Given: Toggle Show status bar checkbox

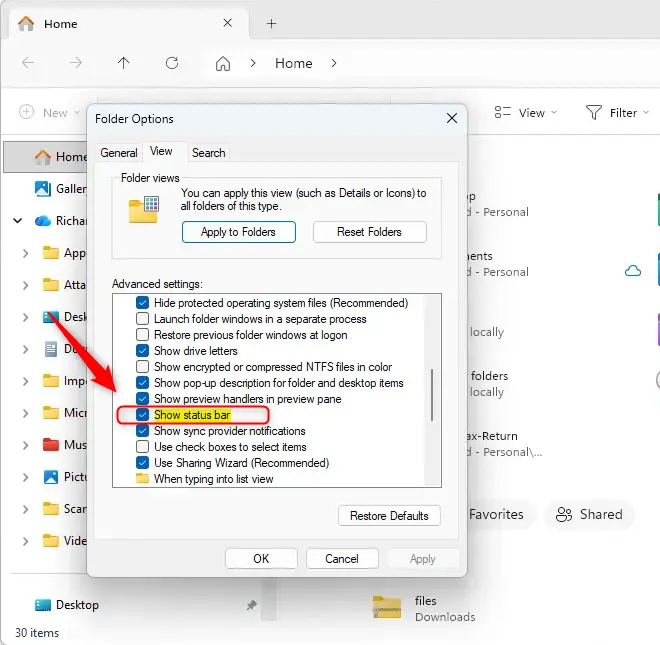Looking at the screenshot, I should pyautogui.click(x=142, y=415).
